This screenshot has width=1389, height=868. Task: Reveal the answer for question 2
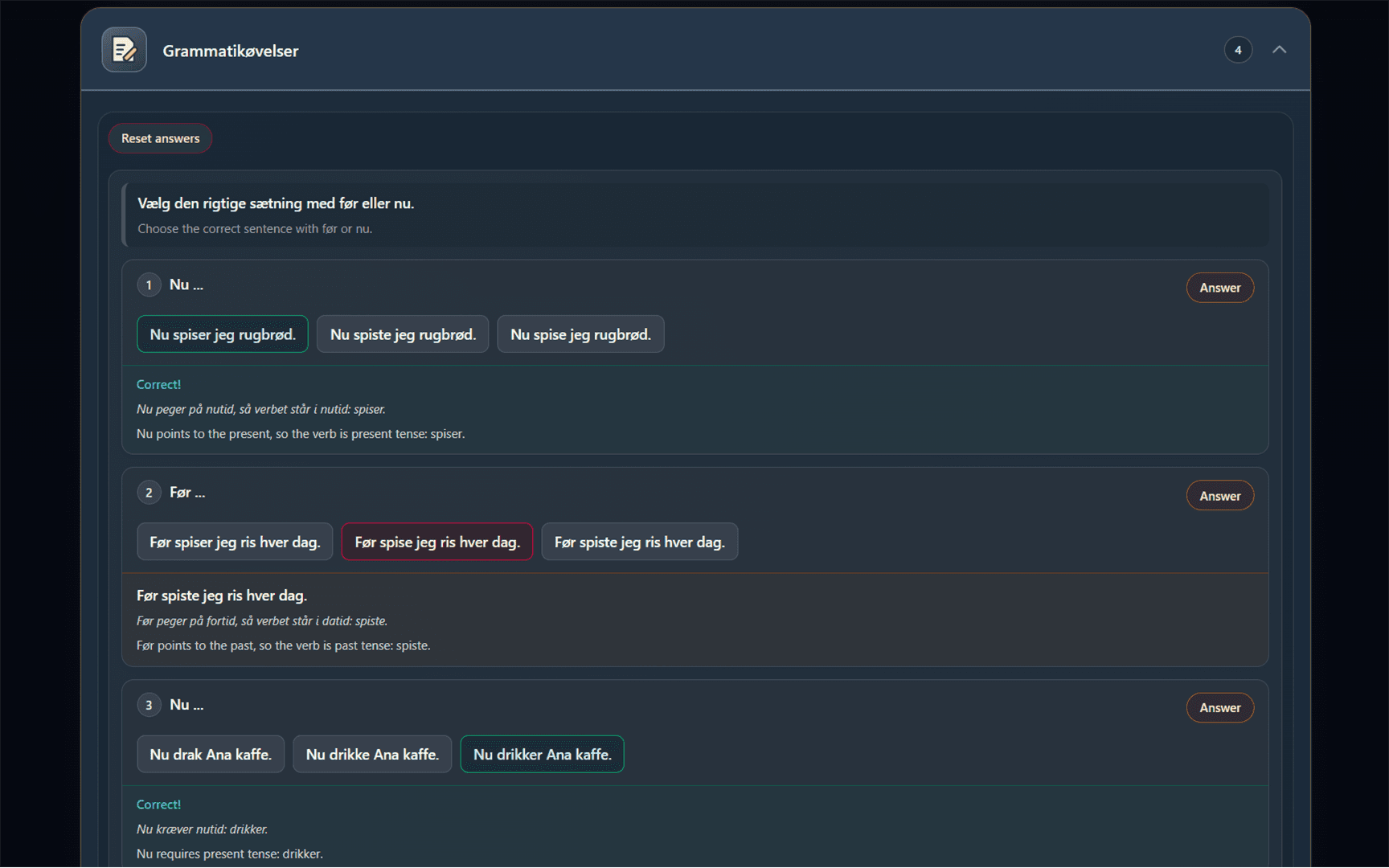1219,496
